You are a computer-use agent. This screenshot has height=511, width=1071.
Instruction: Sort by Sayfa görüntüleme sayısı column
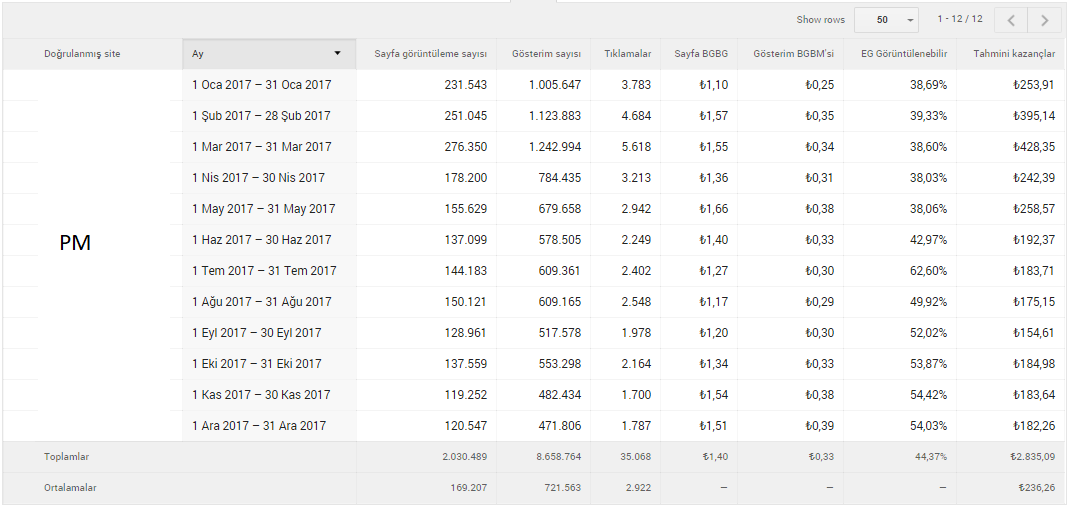[430, 54]
